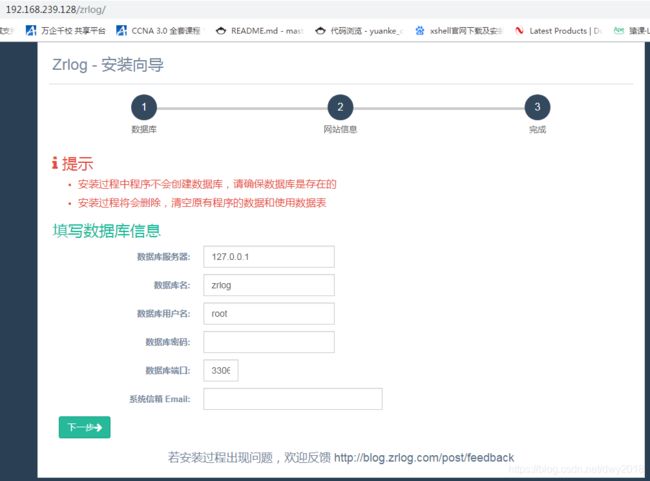Image resolution: width=650 pixels, height=481 pixels.
Task: Focus the 数据库服务器 field with 127.0.0.1
Action: click(269, 257)
